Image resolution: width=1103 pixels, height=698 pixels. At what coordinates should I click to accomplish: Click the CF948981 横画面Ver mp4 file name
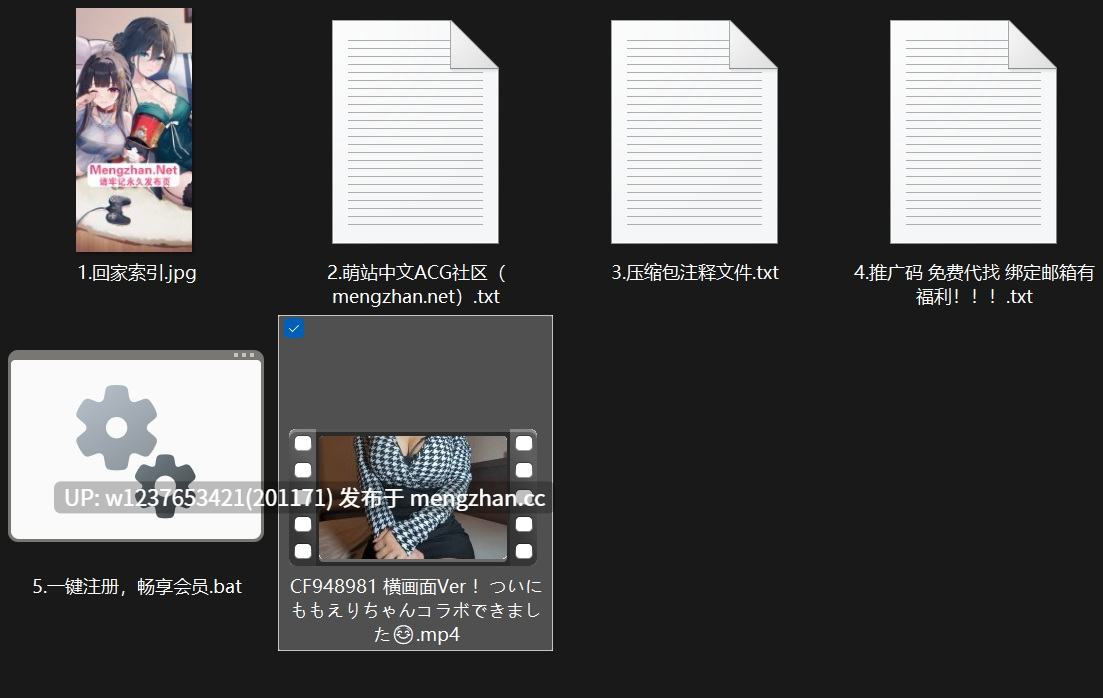pyautogui.click(x=416, y=610)
